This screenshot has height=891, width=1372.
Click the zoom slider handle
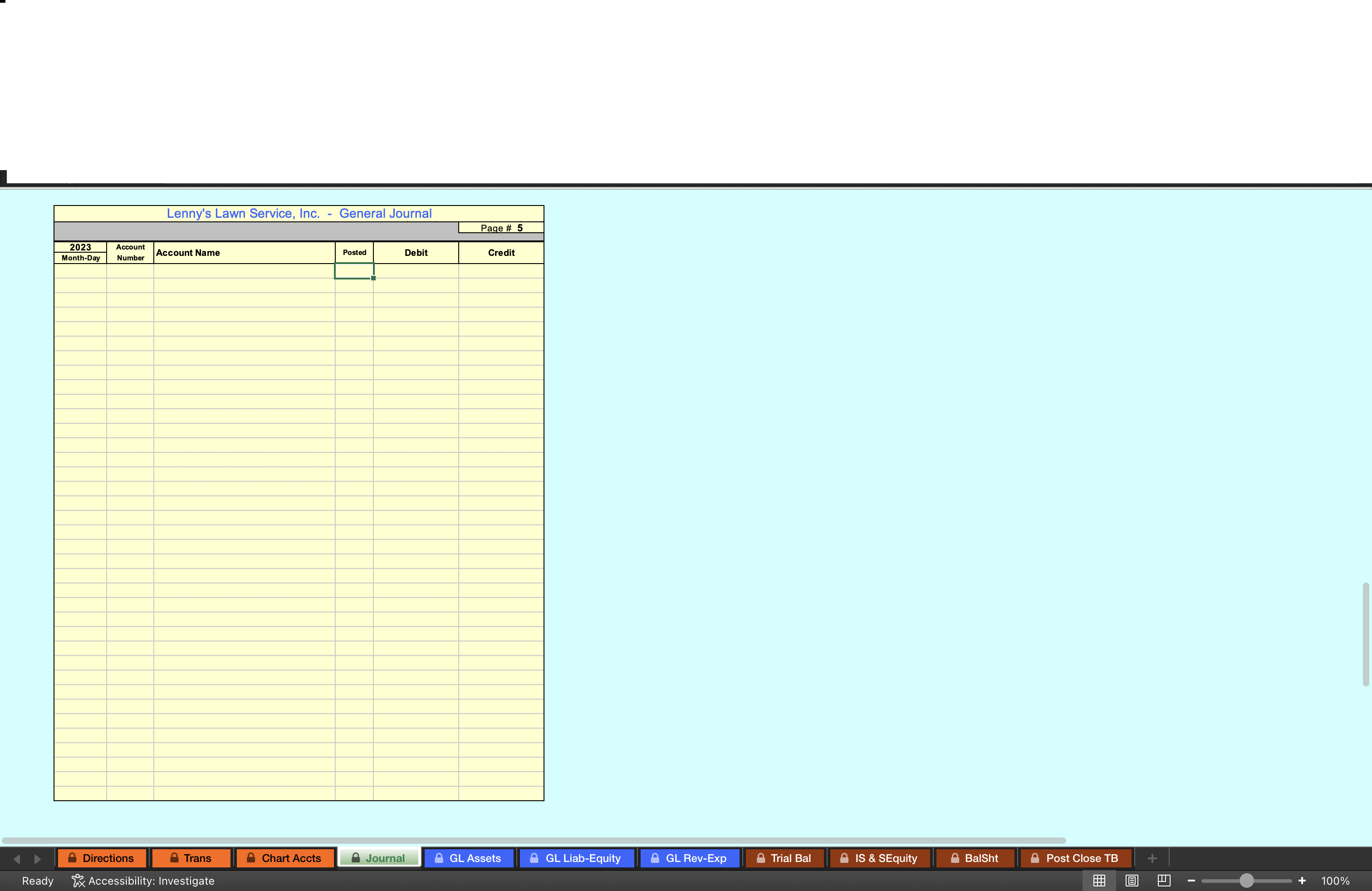tap(1246, 881)
